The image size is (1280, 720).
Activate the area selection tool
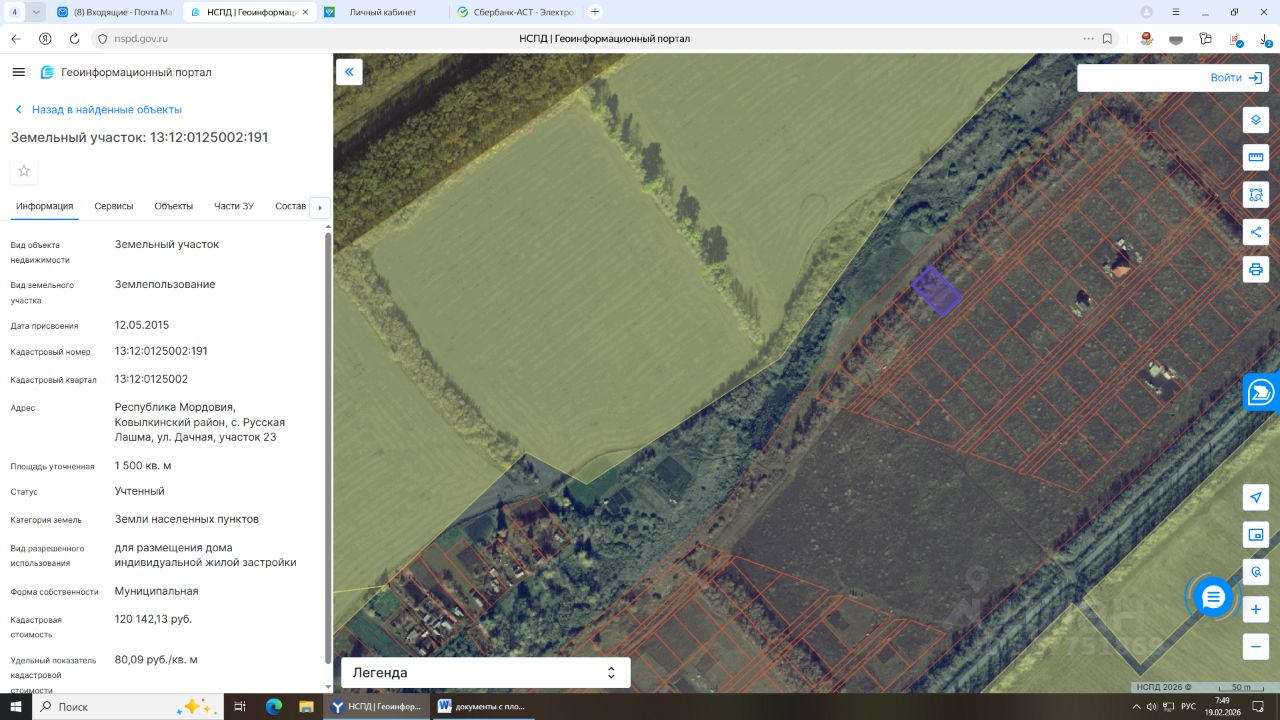click(x=1256, y=195)
